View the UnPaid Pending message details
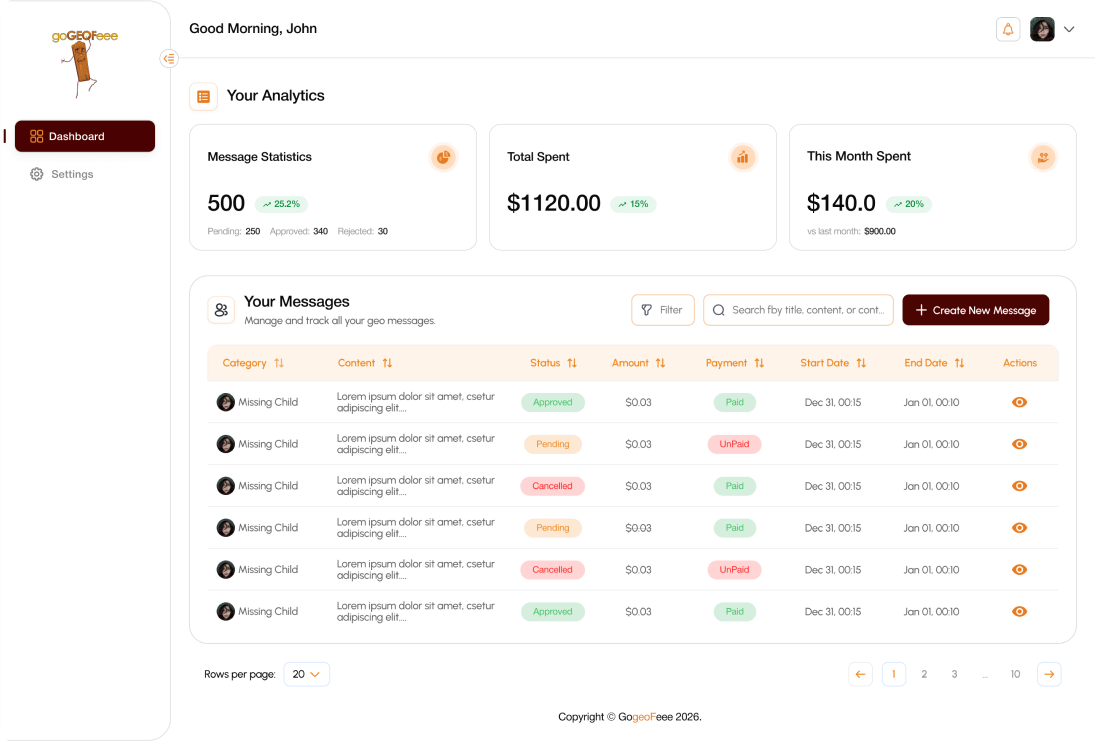The image size is (1095, 742). [1019, 444]
